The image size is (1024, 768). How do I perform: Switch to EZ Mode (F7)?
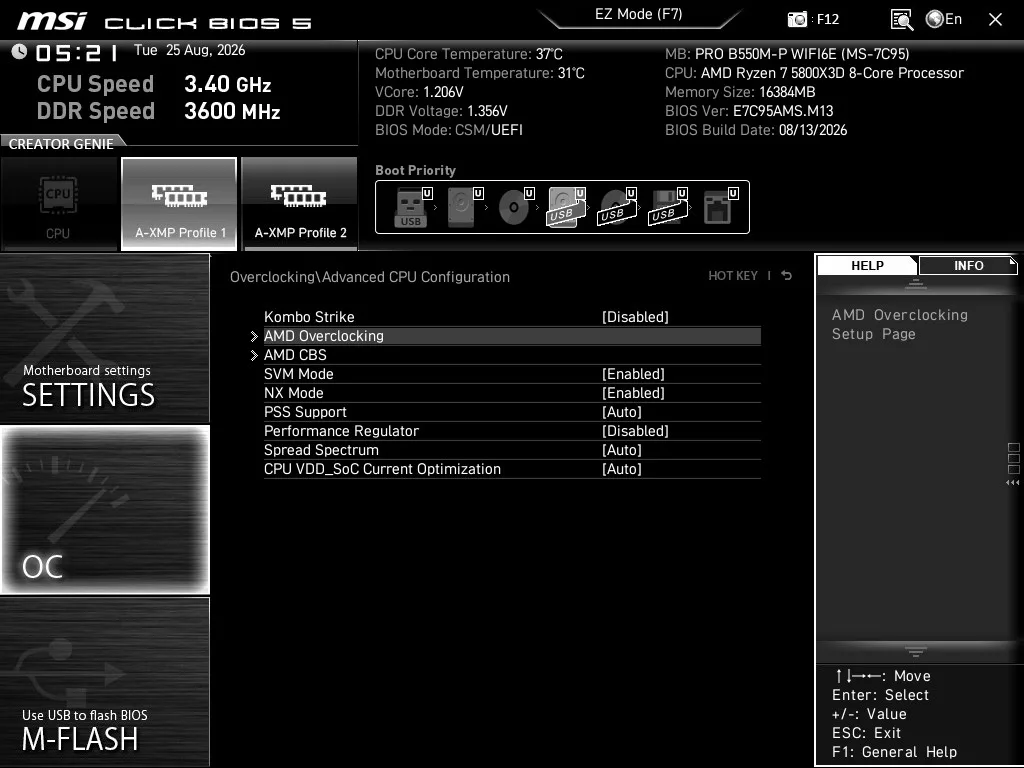point(639,14)
